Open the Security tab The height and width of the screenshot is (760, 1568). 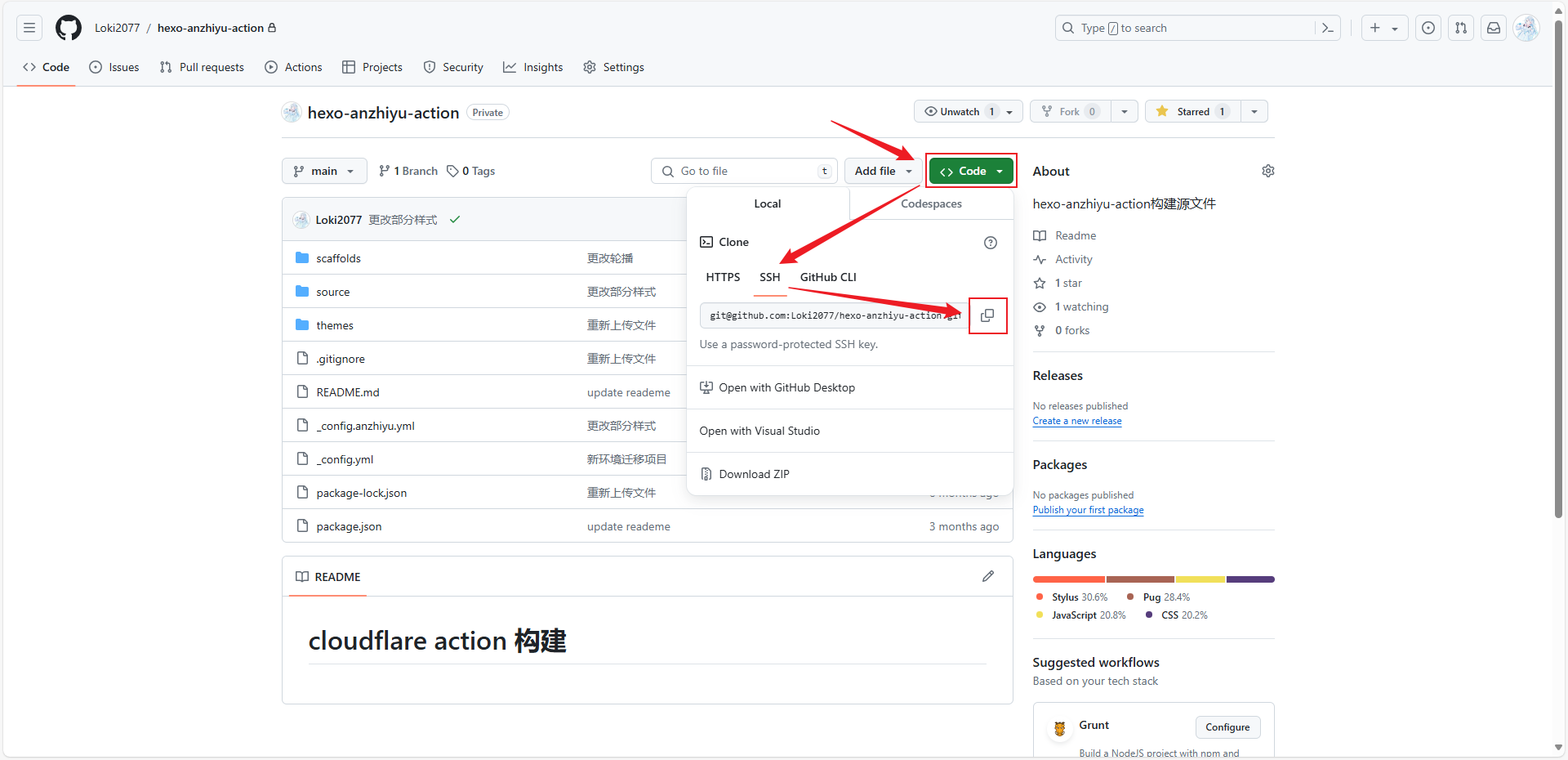(x=453, y=67)
